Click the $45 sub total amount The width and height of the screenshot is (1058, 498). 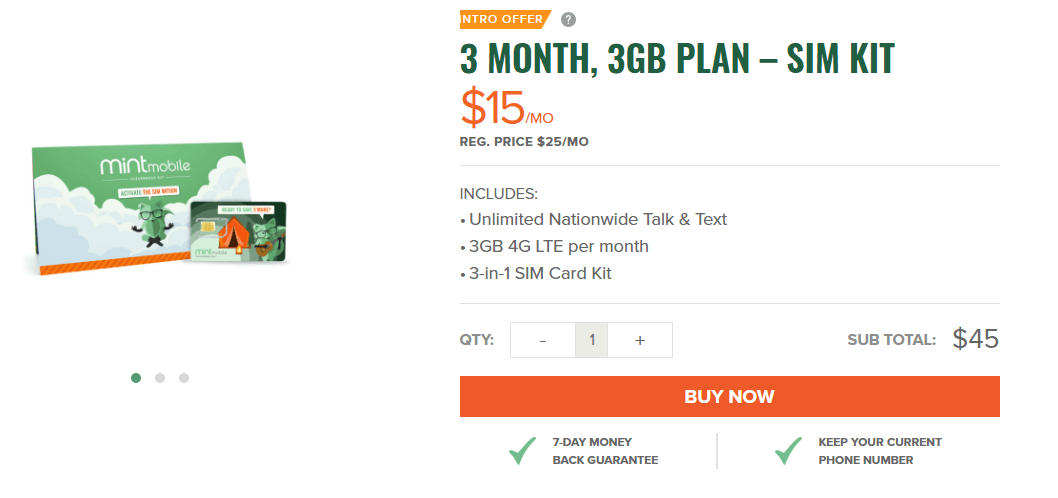976,339
